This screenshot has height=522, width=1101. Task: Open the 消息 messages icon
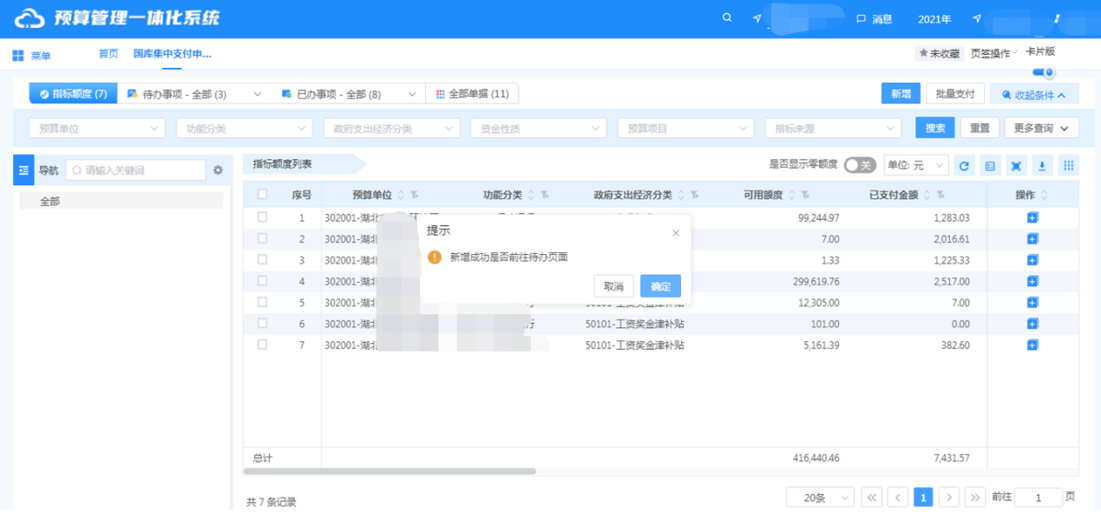coord(860,19)
